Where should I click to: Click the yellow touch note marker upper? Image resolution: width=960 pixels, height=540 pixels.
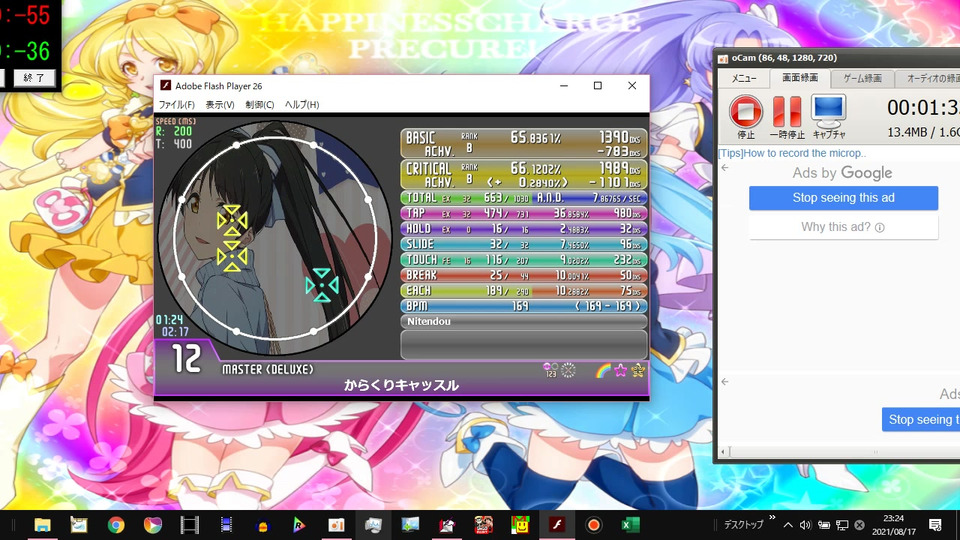tap(232, 221)
